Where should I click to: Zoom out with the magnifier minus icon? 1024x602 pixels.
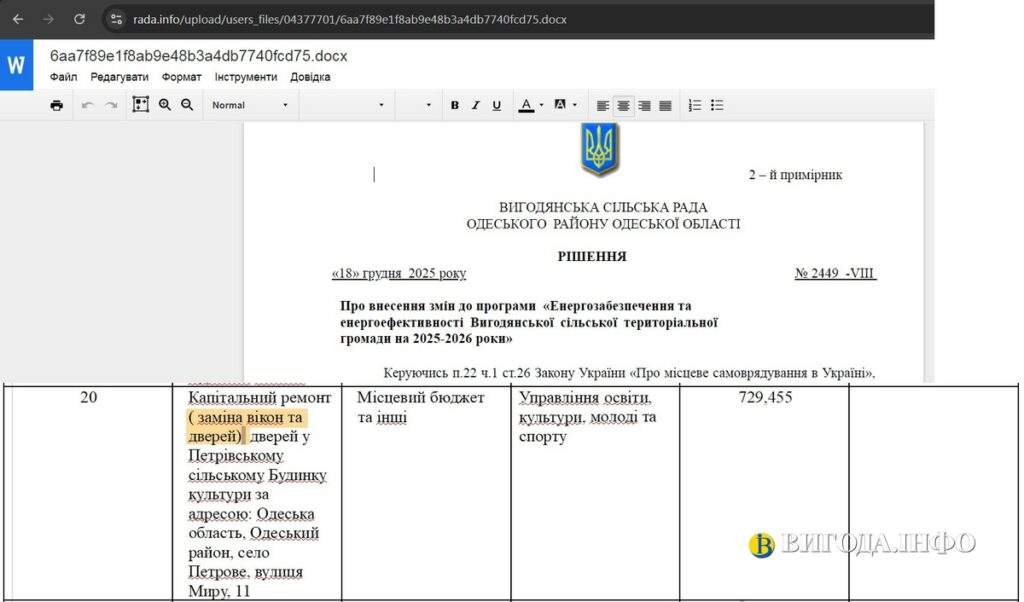pyautogui.click(x=187, y=105)
